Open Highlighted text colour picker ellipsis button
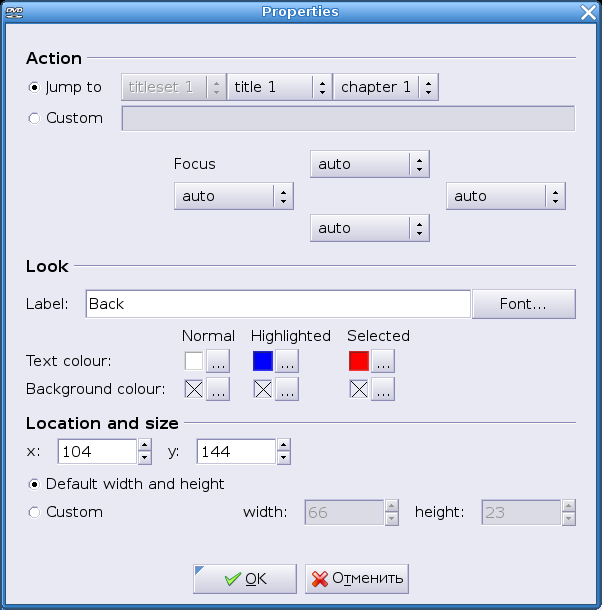This screenshot has width=602, height=610. (x=287, y=361)
